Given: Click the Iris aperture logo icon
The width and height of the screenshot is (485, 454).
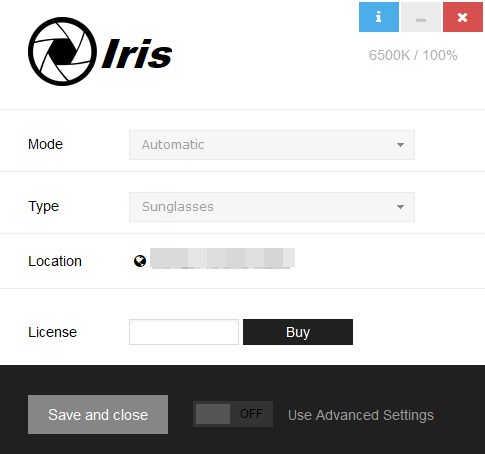Looking at the screenshot, I should click(62, 51).
